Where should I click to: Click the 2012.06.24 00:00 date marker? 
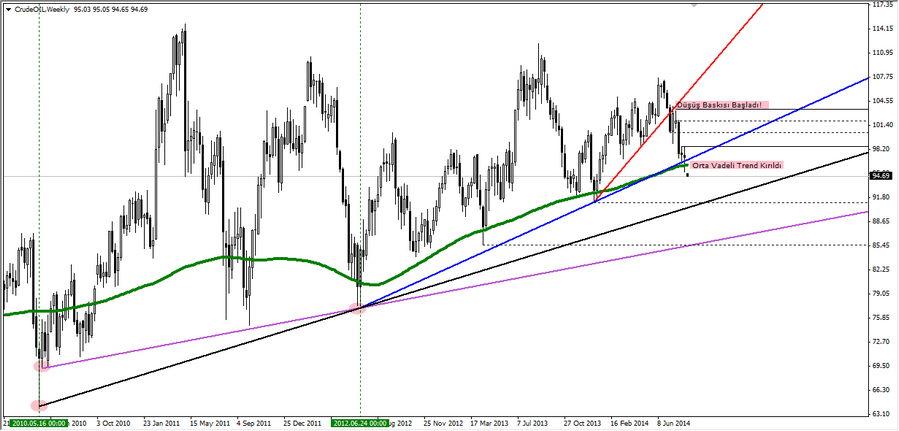358,423
